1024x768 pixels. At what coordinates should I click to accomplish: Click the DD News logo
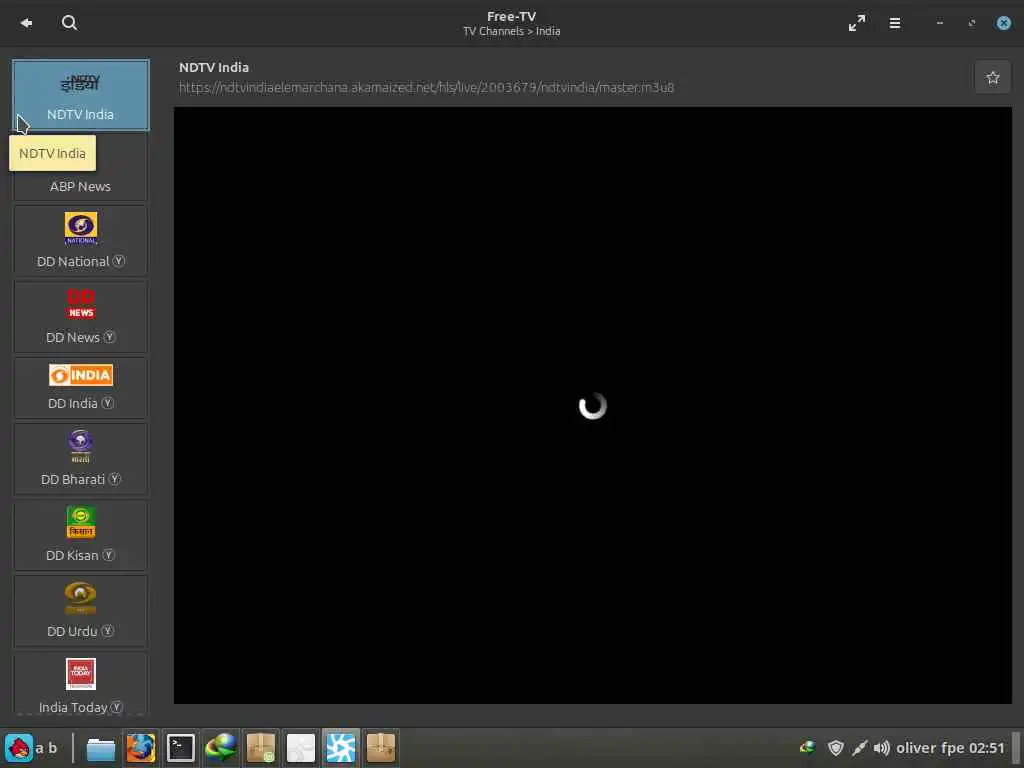tap(81, 304)
